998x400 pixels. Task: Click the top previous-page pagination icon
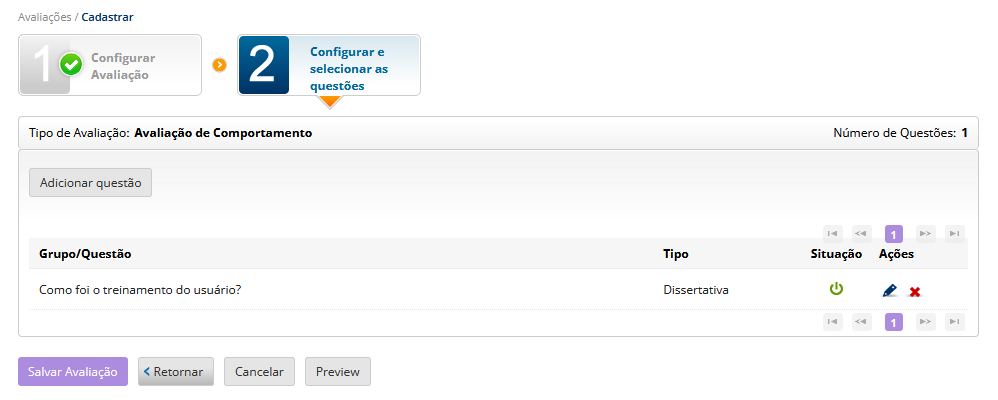[861, 234]
